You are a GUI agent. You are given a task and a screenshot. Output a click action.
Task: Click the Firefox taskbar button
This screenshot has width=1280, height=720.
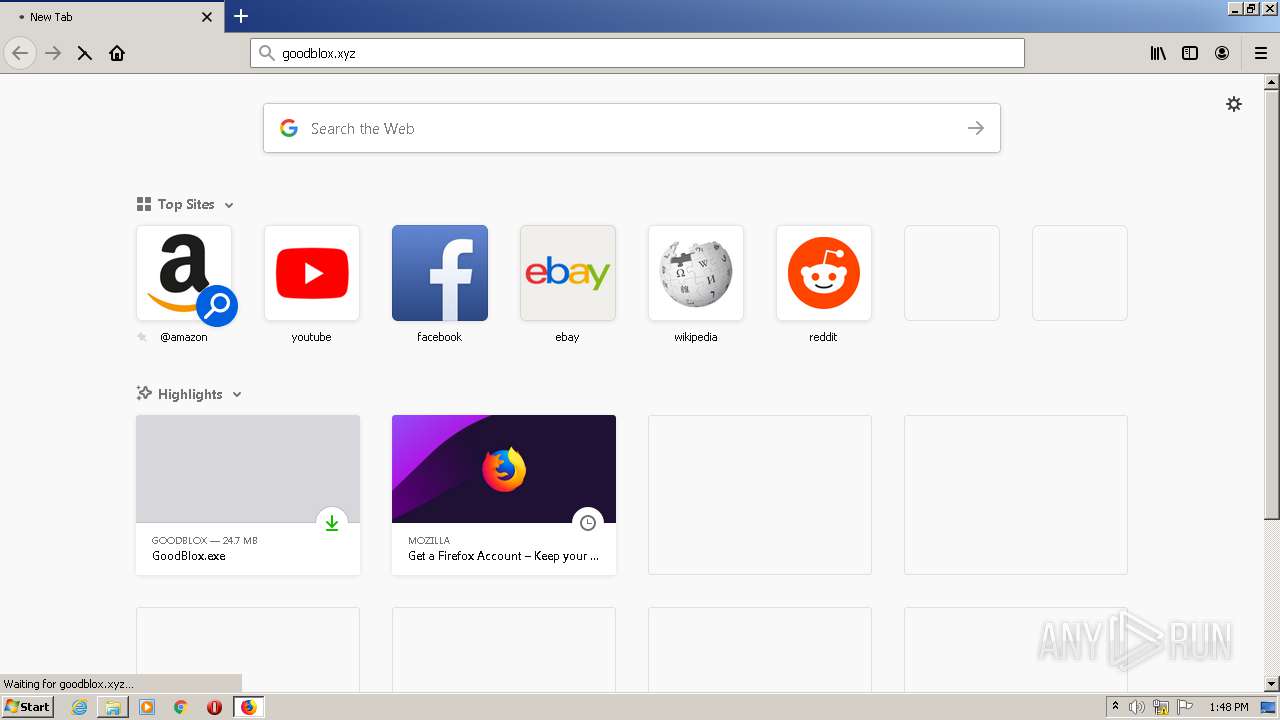point(248,707)
